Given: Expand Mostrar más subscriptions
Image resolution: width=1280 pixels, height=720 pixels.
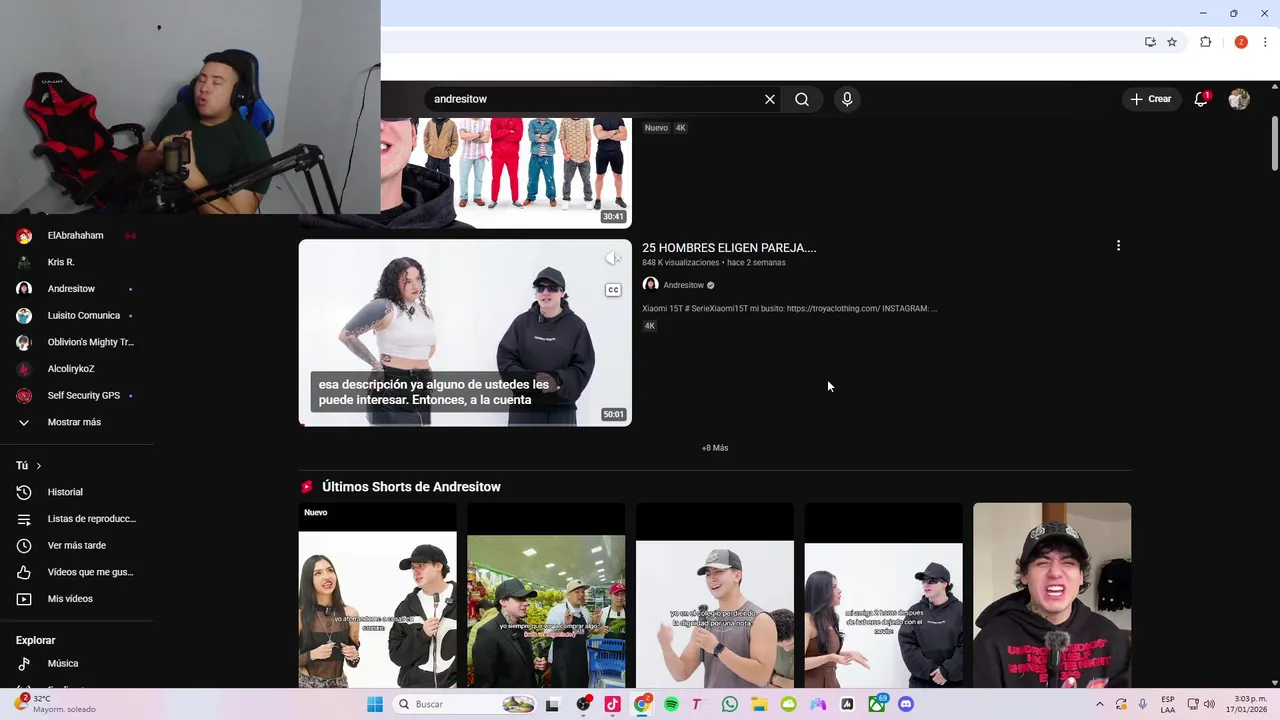Looking at the screenshot, I should (76, 422).
